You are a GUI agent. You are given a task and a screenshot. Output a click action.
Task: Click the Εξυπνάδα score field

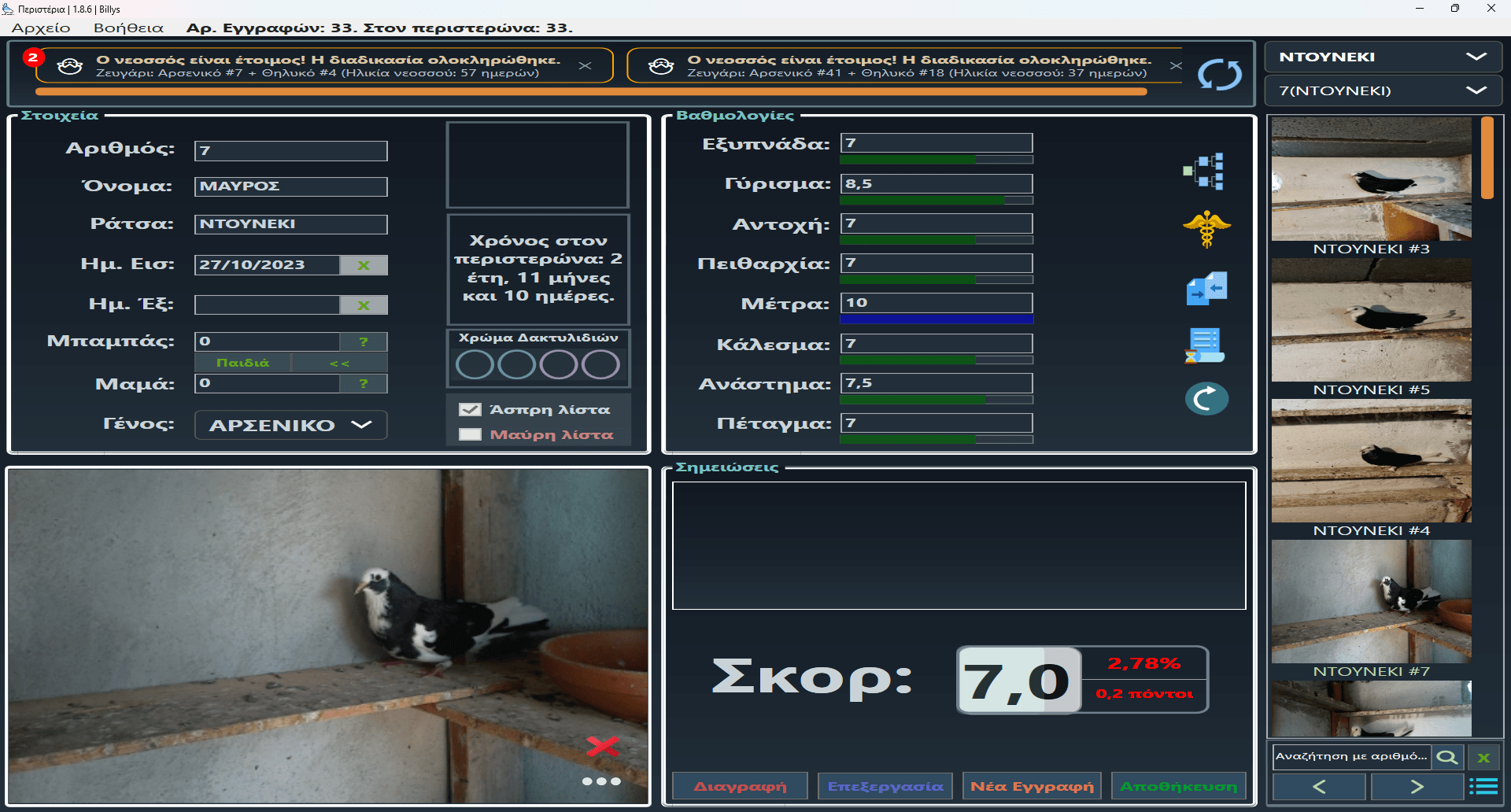[x=937, y=142]
